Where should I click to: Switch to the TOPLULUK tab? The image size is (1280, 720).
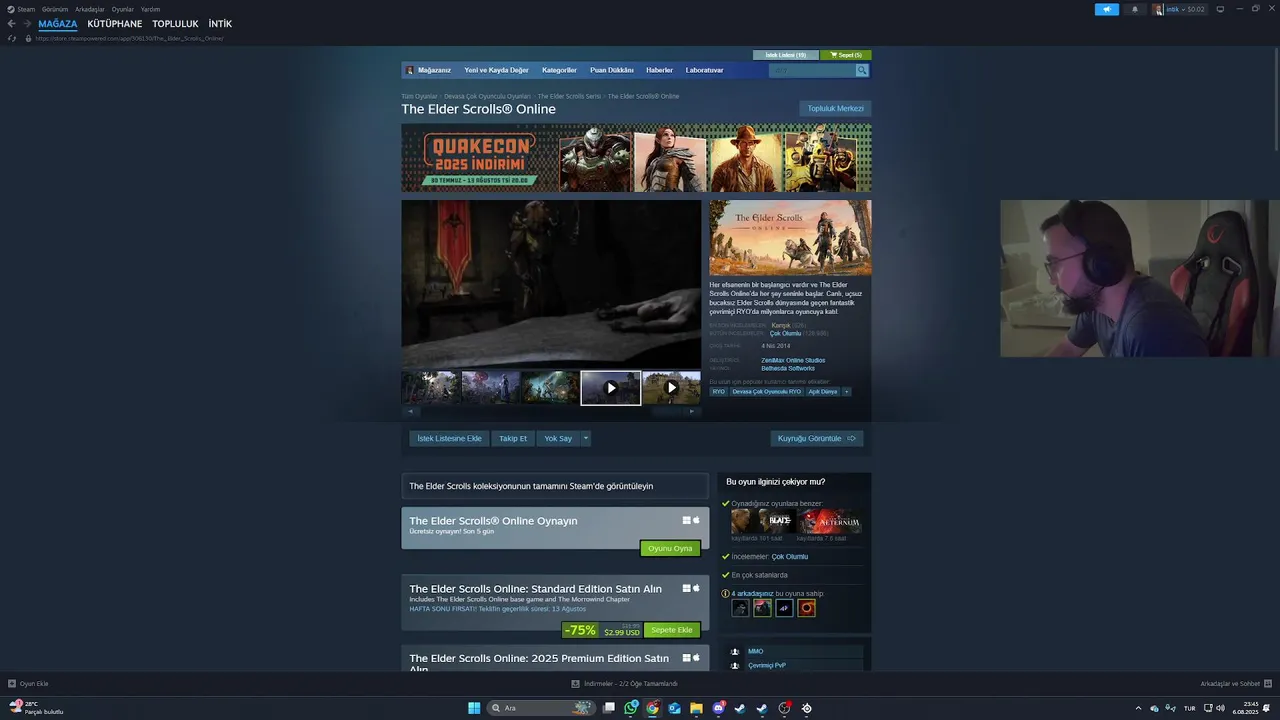tap(175, 24)
